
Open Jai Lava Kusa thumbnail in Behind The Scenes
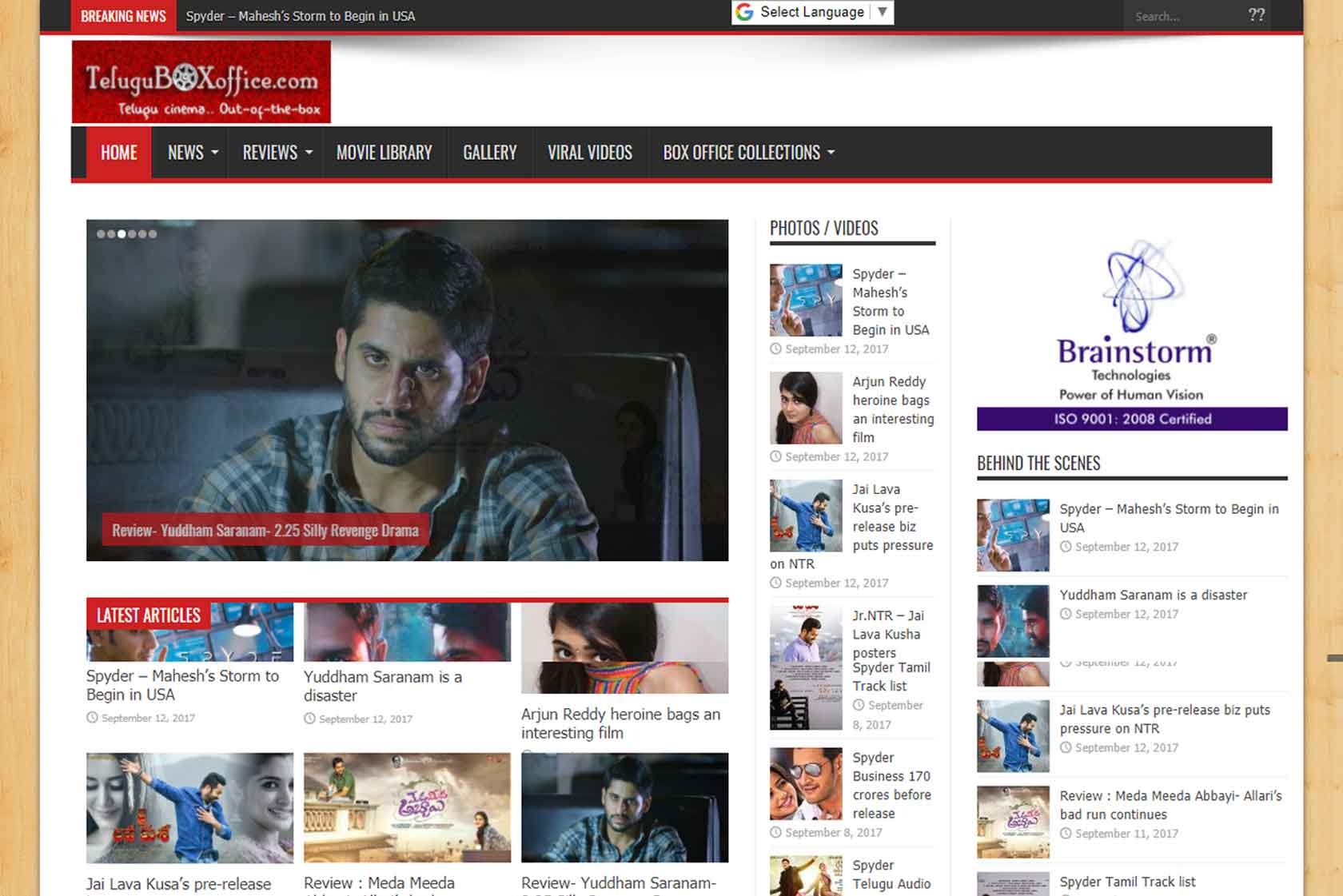point(1013,736)
